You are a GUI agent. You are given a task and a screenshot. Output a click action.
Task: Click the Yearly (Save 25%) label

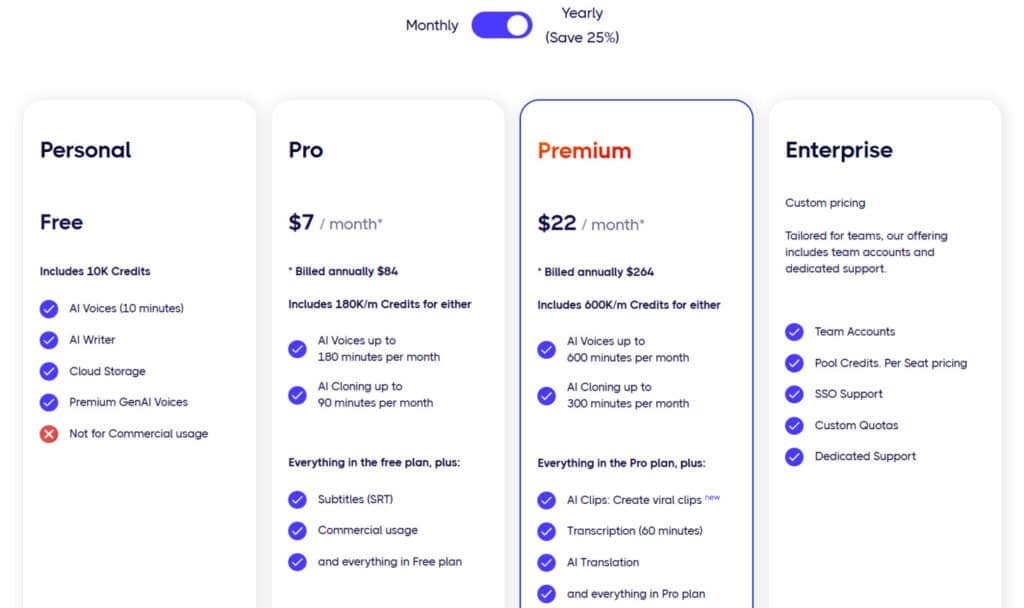[x=581, y=25]
